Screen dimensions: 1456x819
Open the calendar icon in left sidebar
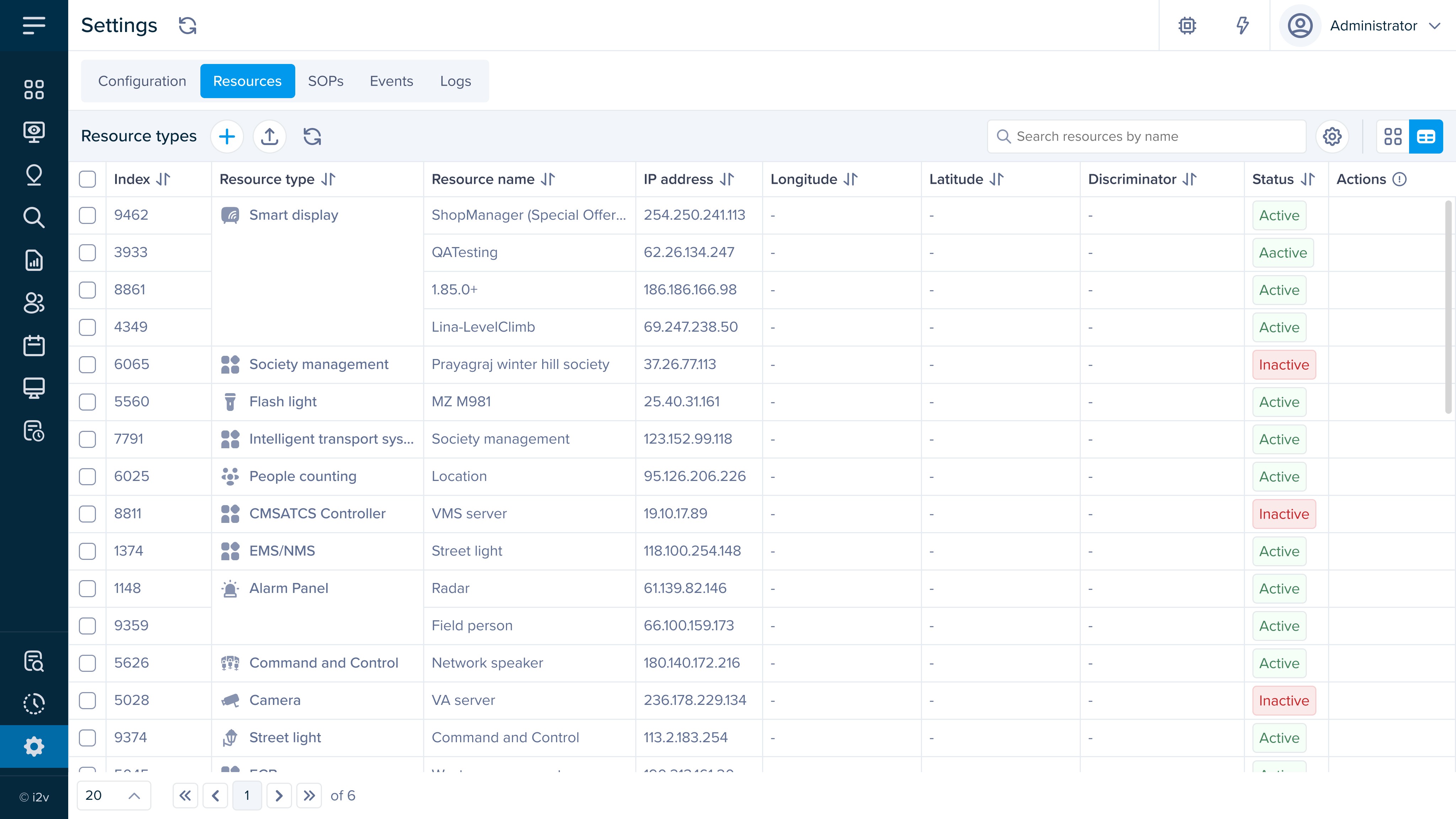[x=34, y=346]
